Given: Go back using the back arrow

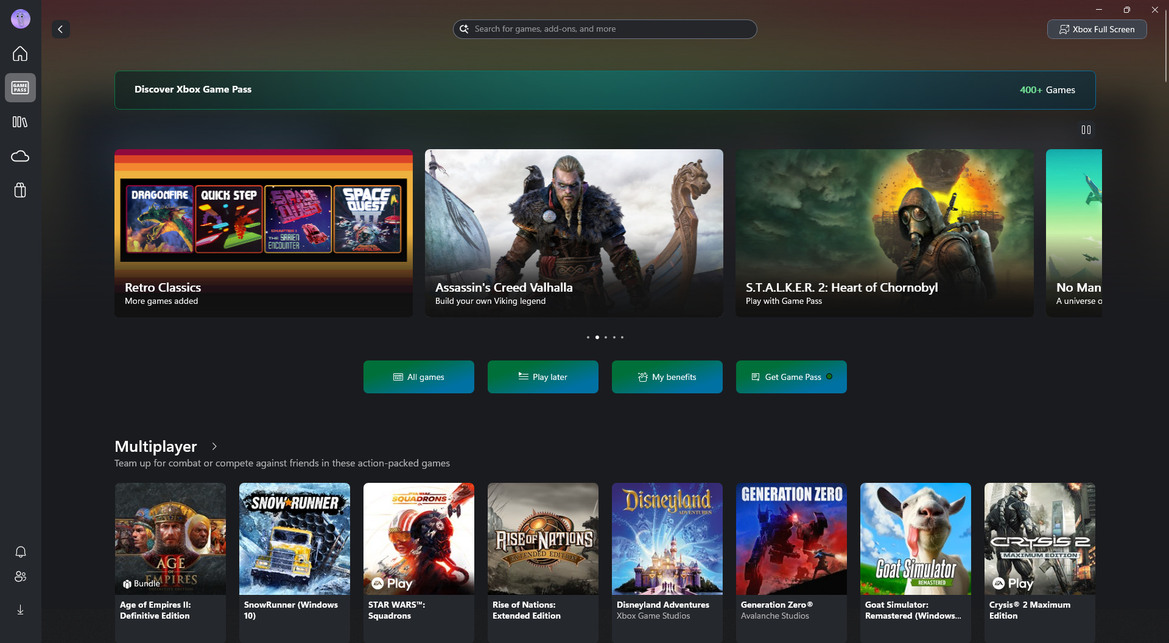Looking at the screenshot, I should (x=60, y=30).
